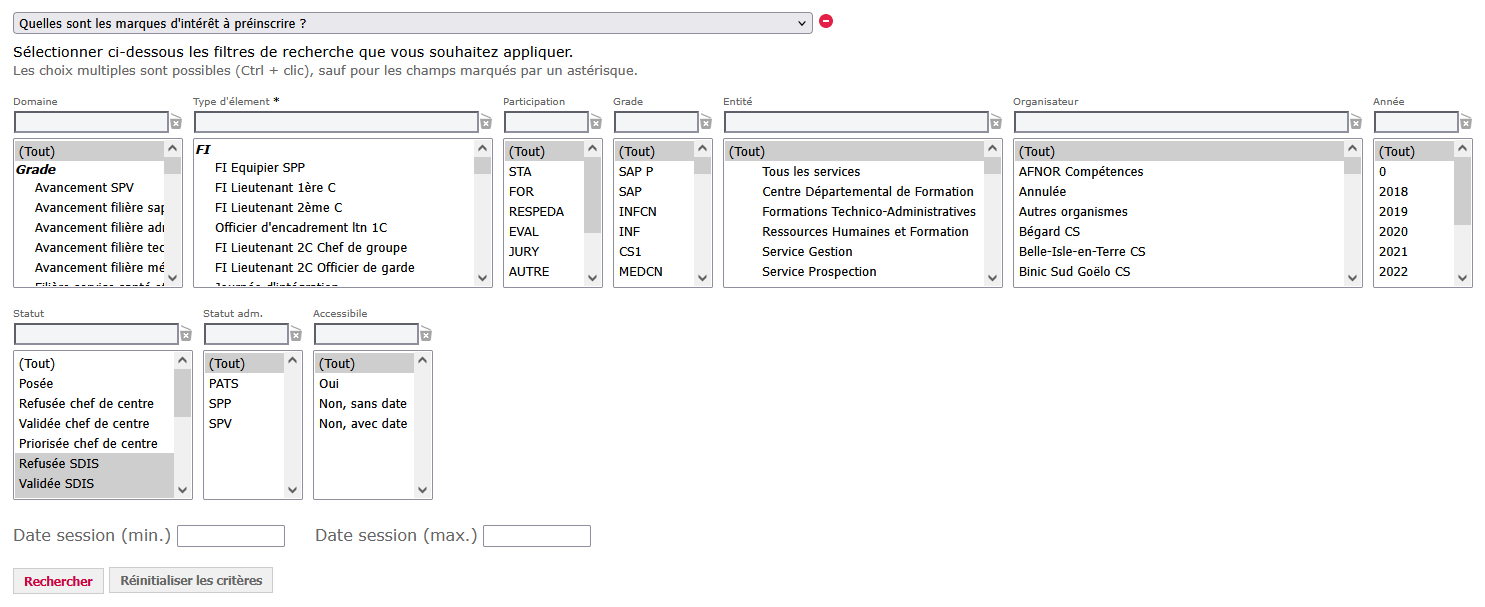Select SAP P in Grade list
This screenshot has height=607, width=1485.
coord(655,172)
